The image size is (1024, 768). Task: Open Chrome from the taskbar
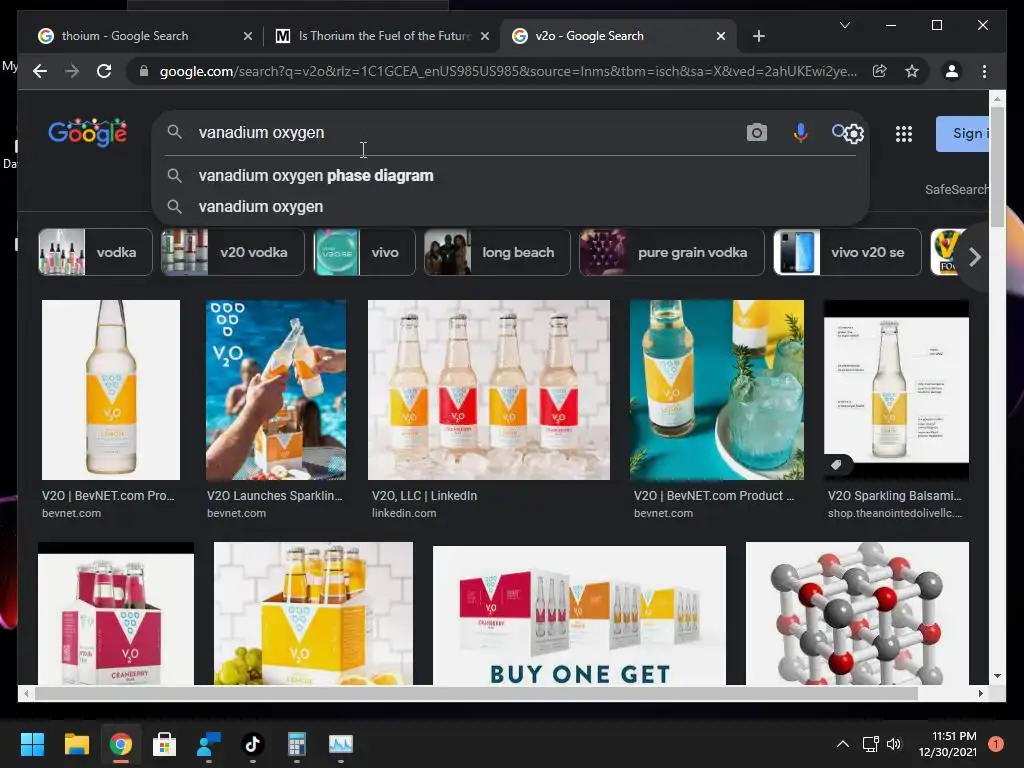120,744
